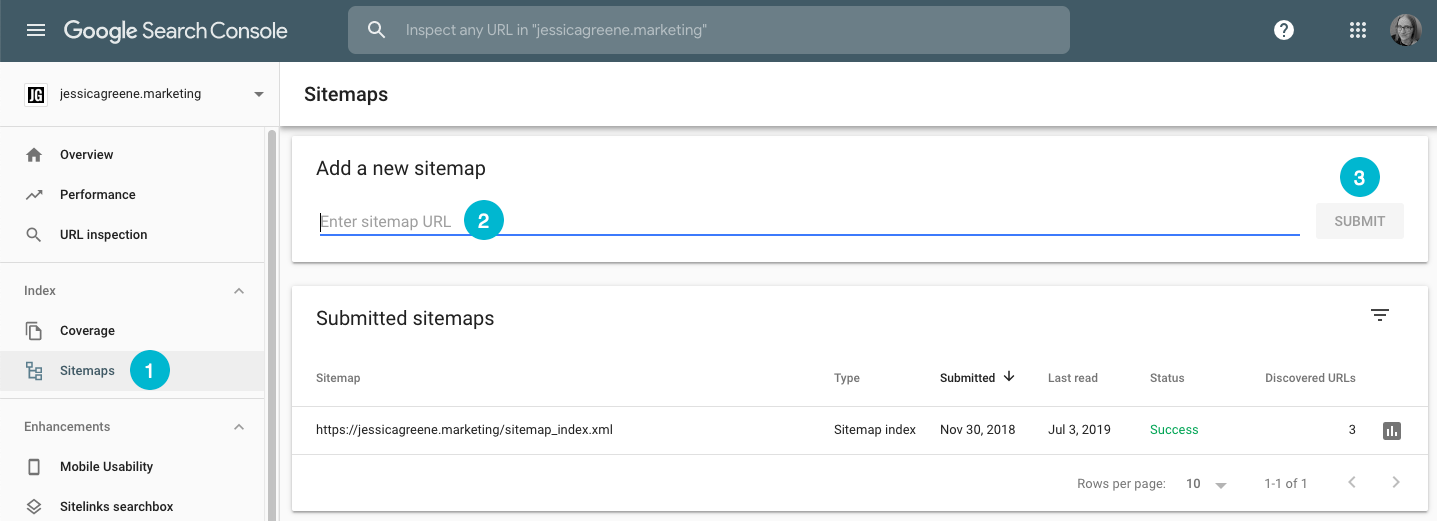Sort by Submitted column arrow
Image resolution: width=1437 pixels, height=521 pixels.
point(1009,377)
